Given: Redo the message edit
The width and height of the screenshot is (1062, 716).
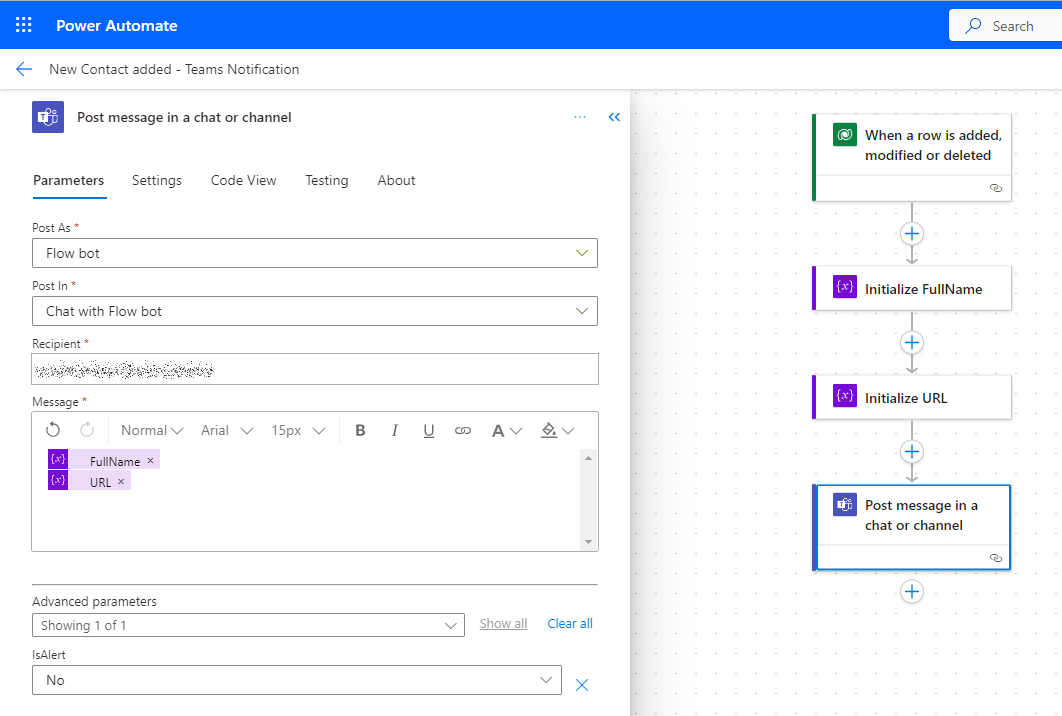Looking at the screenshot, I should (x=87, y=430).
